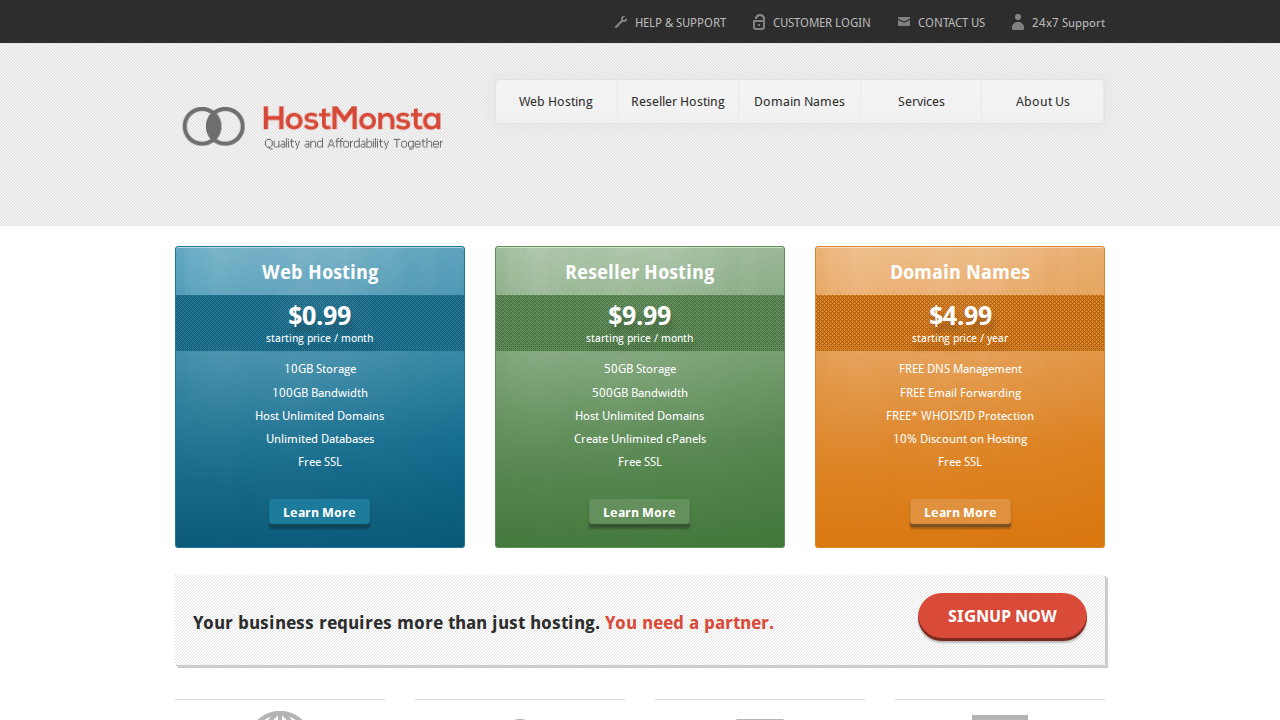Image resolution: width=1280 pixels, height=720 pixels.
Task: Open the CONTACT US link
Action: [951, 22]
